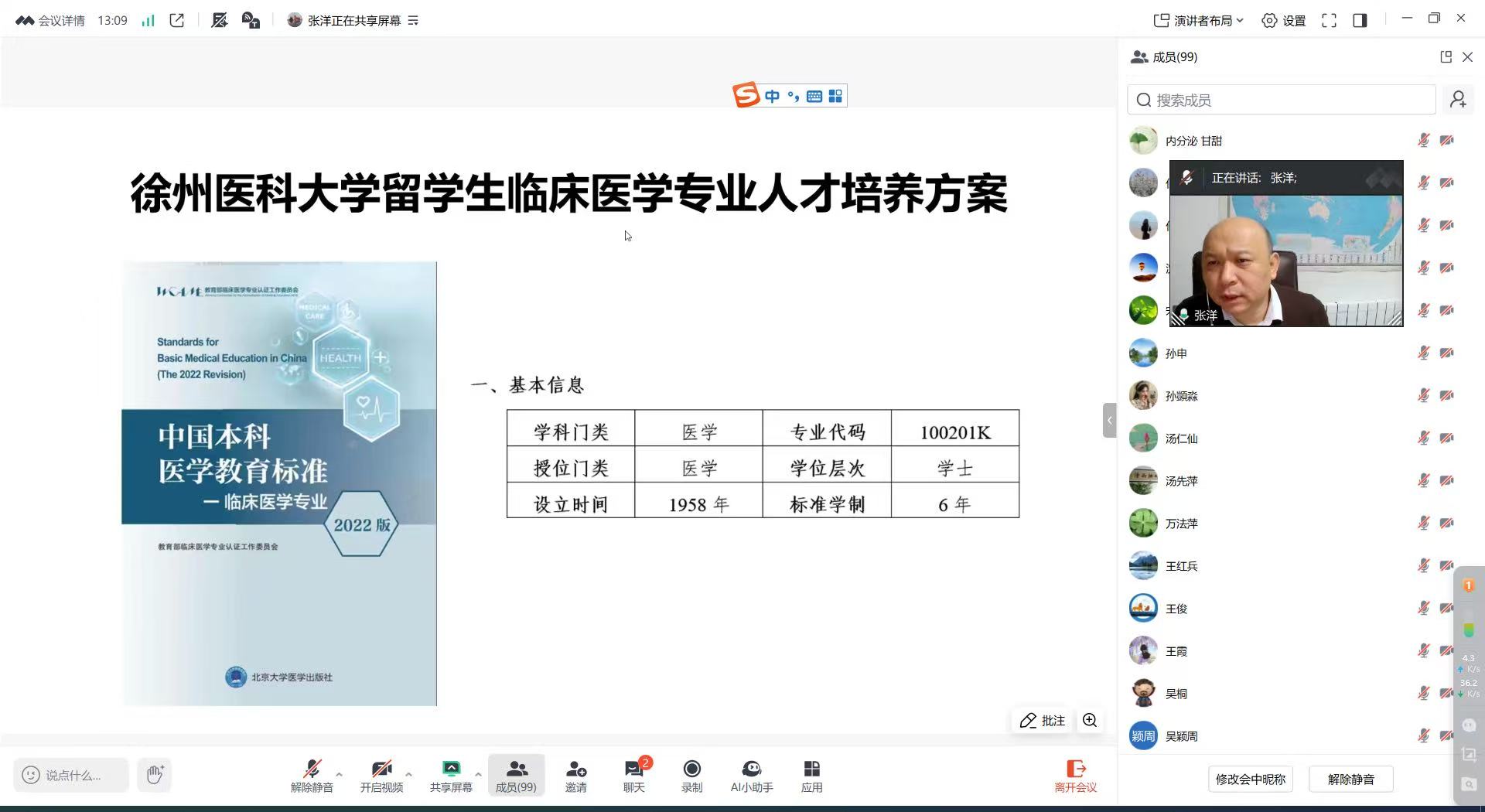This screenshot has height=812, width=1485.
Task: Start recording with the 录制 button
Action: pos(691,776)
